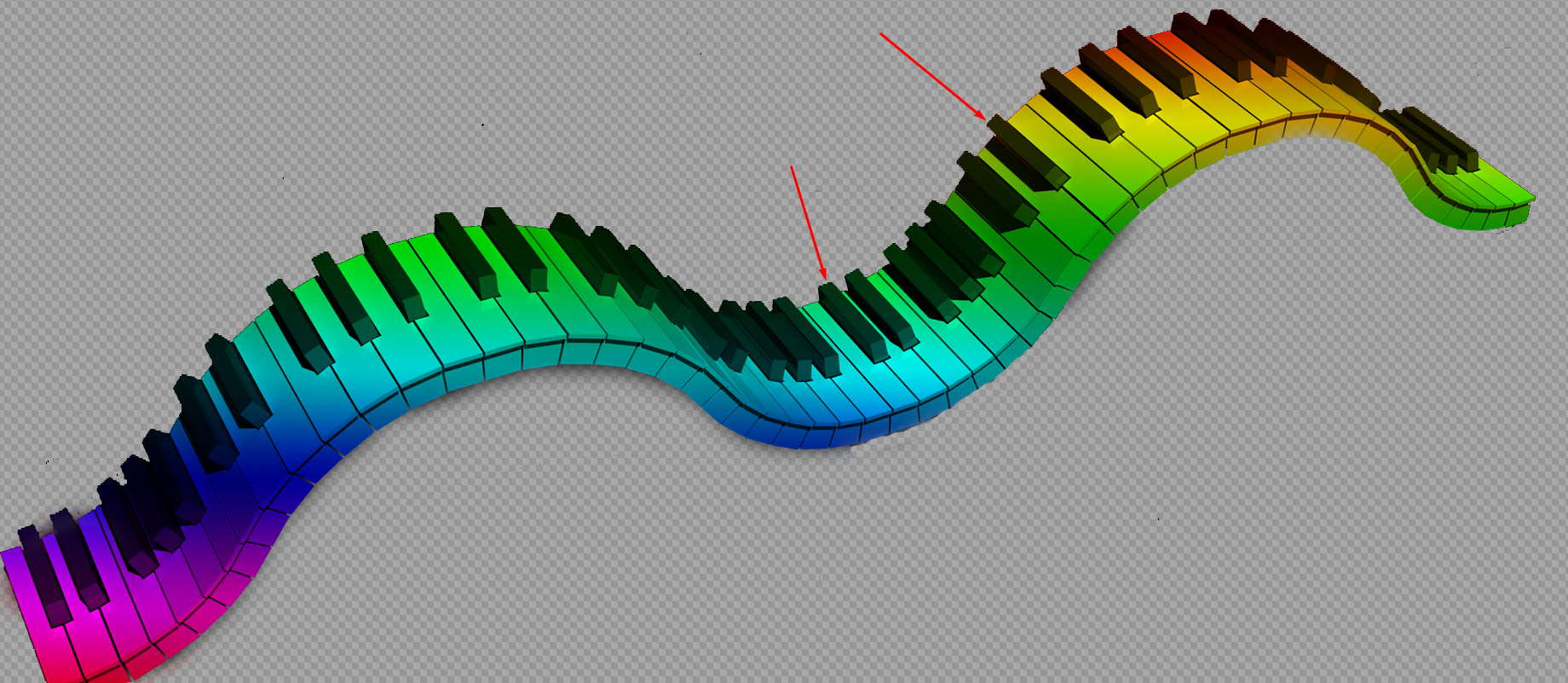
Task: Click the shorter red arrow near the center
Action: click(807, 221)
